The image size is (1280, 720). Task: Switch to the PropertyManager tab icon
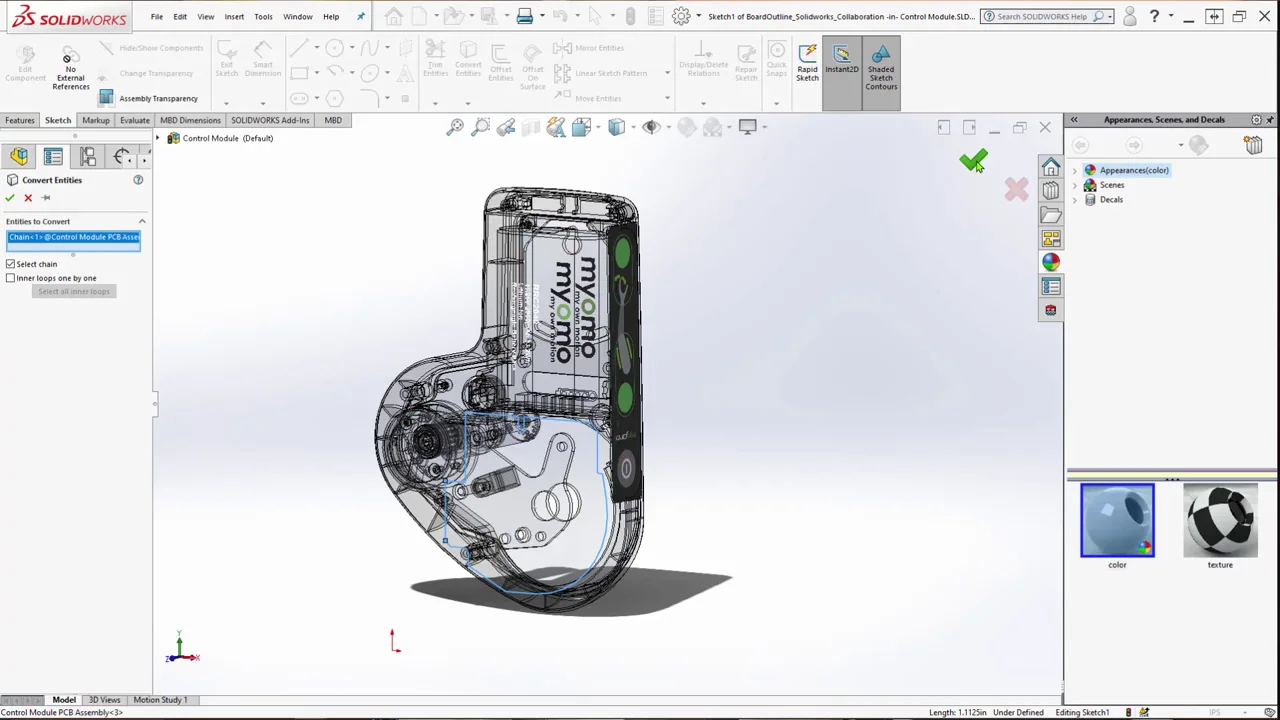click(53, 156)
